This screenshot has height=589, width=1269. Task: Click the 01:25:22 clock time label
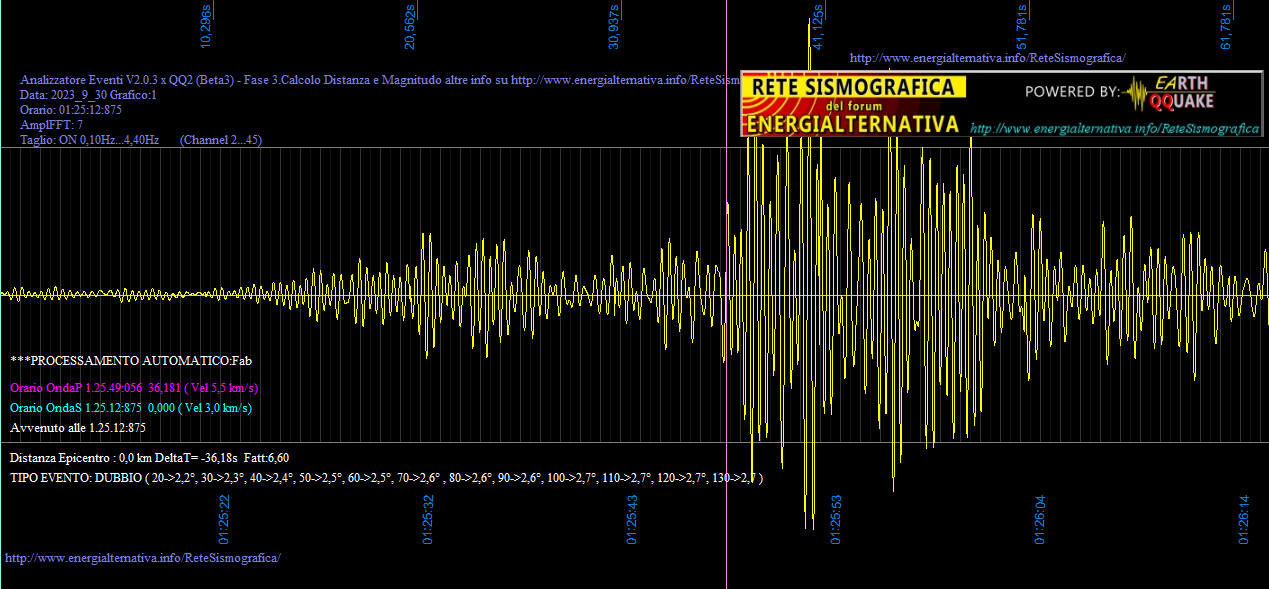[x=224, y=519]
